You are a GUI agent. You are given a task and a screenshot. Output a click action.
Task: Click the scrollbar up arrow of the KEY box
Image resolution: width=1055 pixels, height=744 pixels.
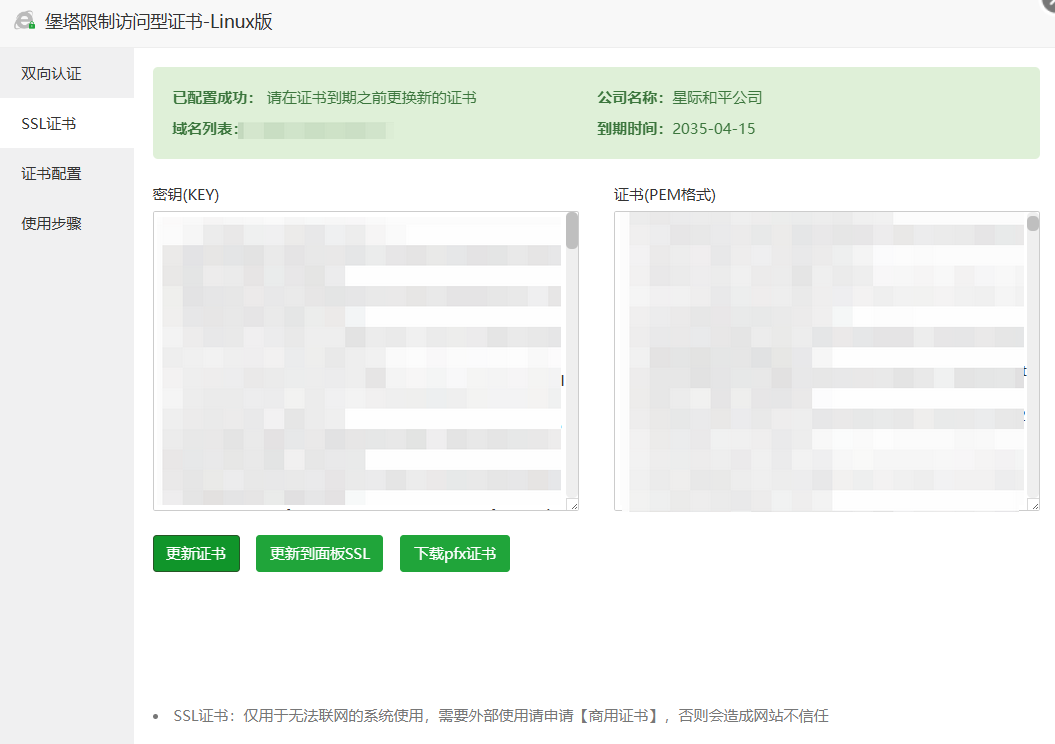click(x=572, y=218)
